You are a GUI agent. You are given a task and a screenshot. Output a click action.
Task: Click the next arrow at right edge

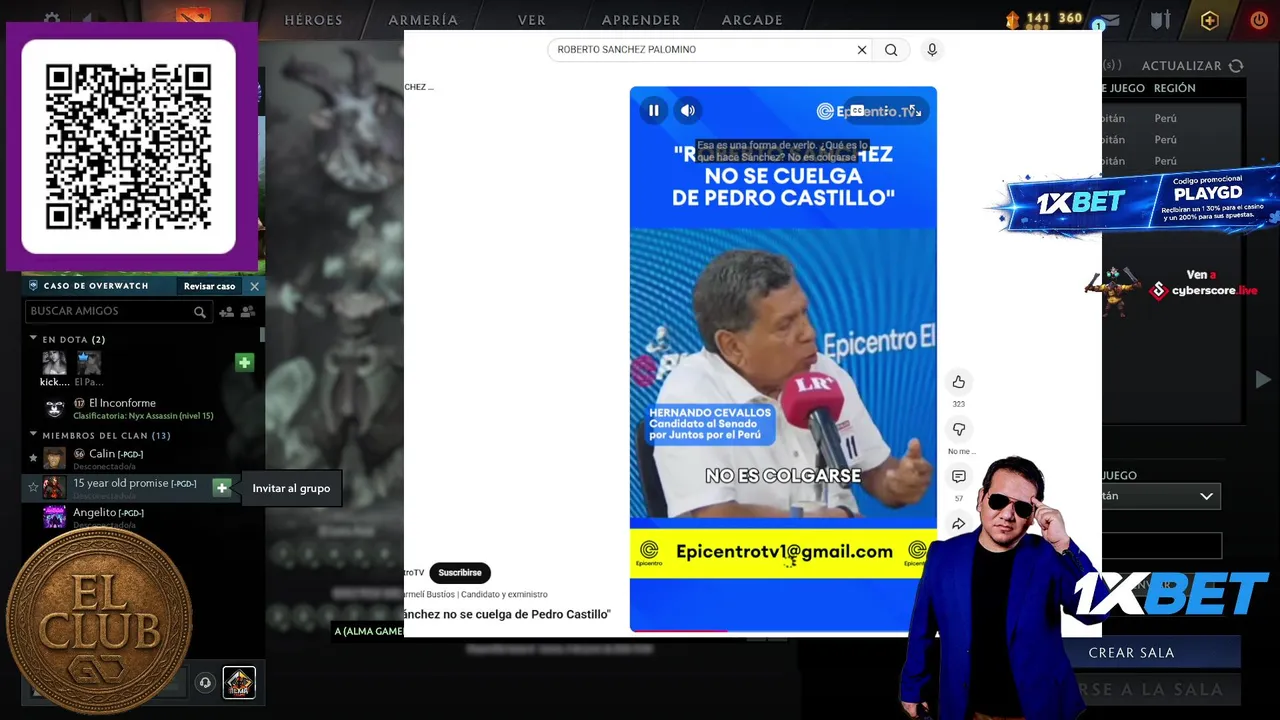click(1263, 379)
